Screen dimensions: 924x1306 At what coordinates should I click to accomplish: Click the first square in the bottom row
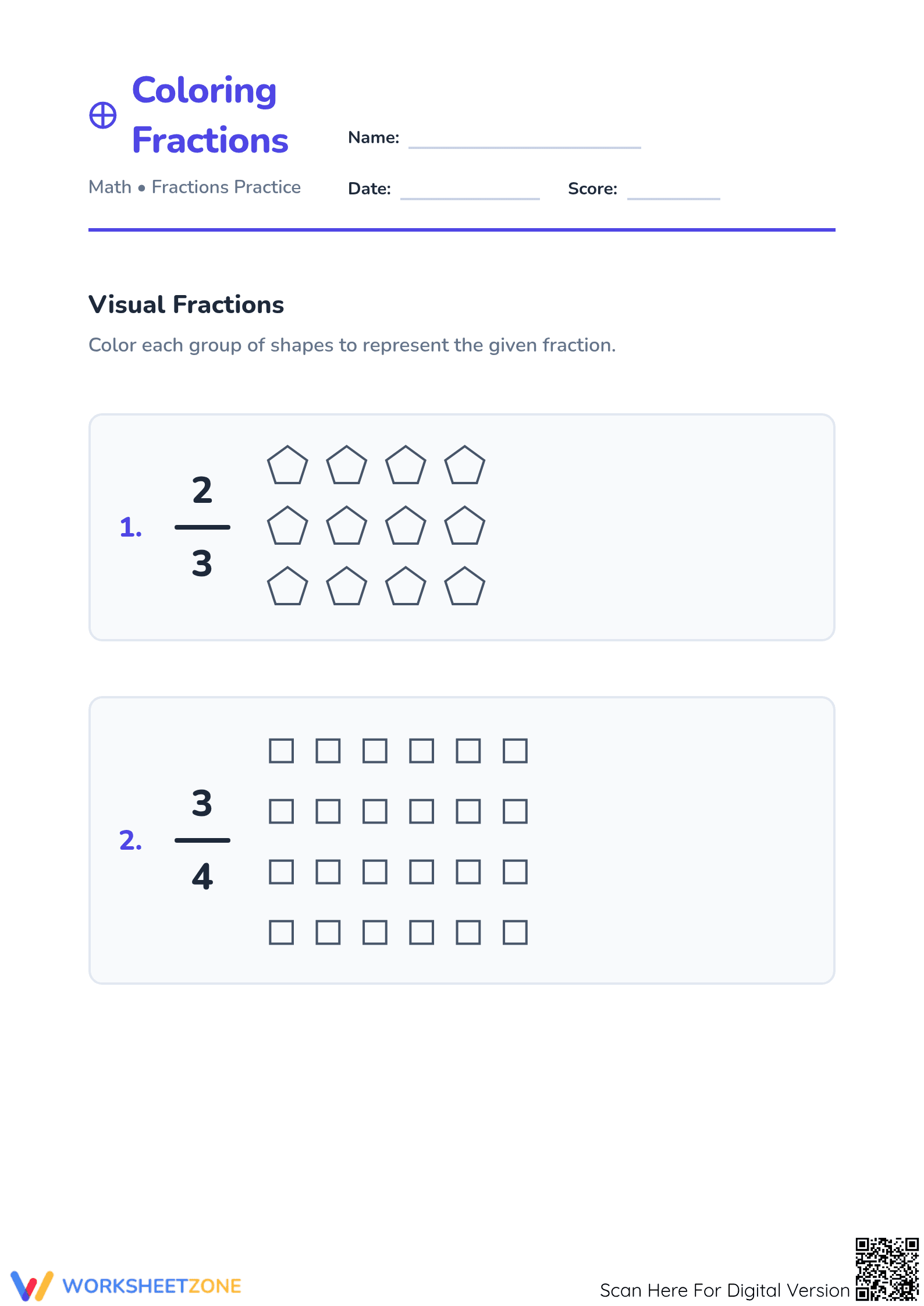pyautogui.click(x=282, y=932)
